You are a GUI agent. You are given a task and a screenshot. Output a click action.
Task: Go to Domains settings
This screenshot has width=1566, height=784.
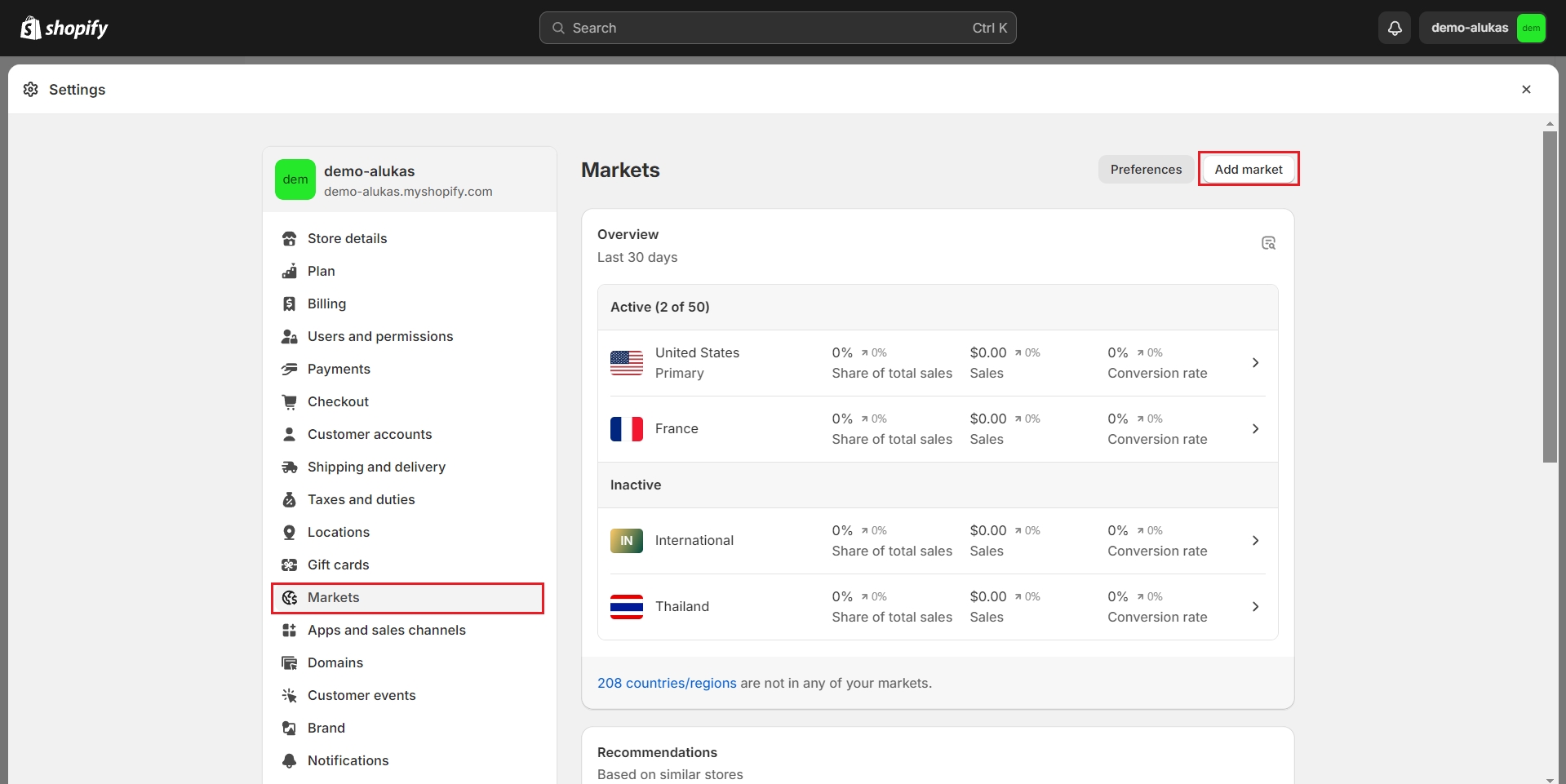tap(335, 663)
